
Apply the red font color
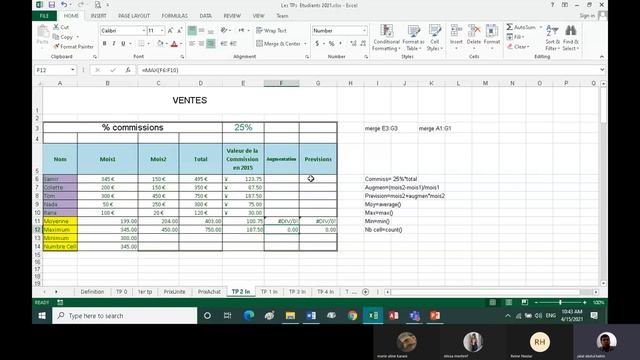point(174,44)
